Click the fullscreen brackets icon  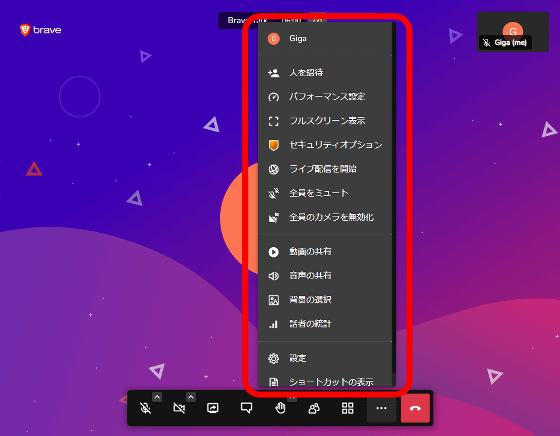[274, 121]
